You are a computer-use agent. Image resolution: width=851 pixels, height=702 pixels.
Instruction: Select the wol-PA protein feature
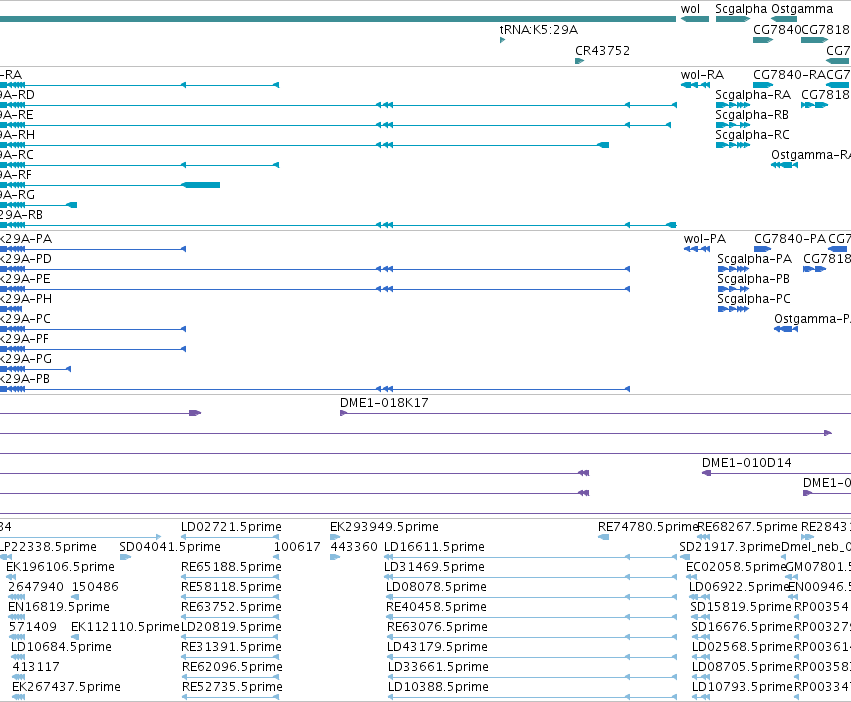tap(697, 249)
